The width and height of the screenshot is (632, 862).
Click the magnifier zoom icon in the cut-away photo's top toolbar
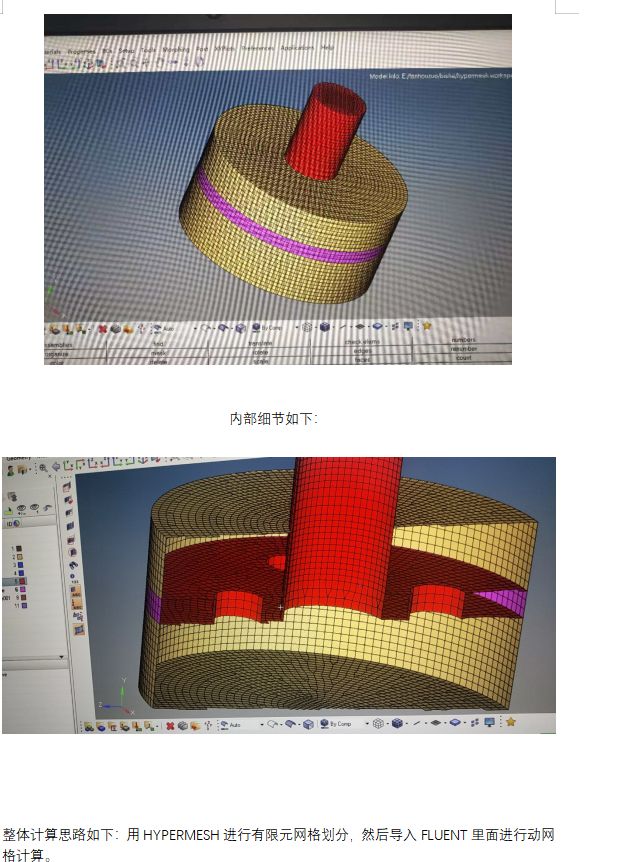click(x=43, y=468)
